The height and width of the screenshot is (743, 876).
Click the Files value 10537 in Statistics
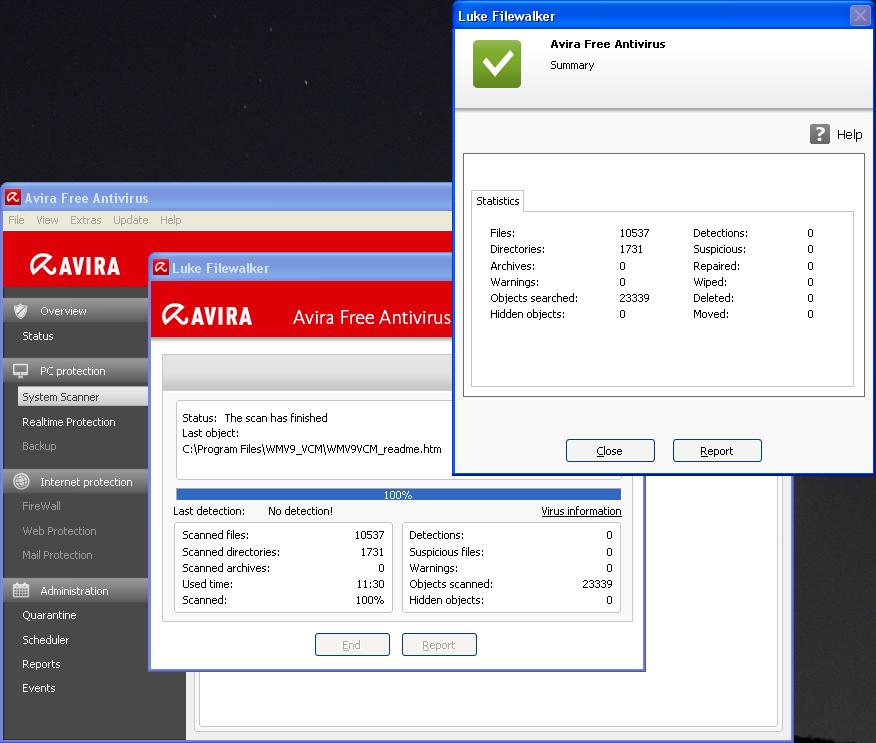coord(634,233)
